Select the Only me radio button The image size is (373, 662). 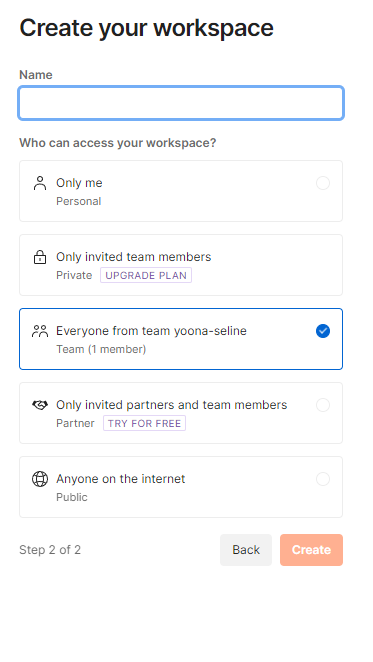(323, 183)
